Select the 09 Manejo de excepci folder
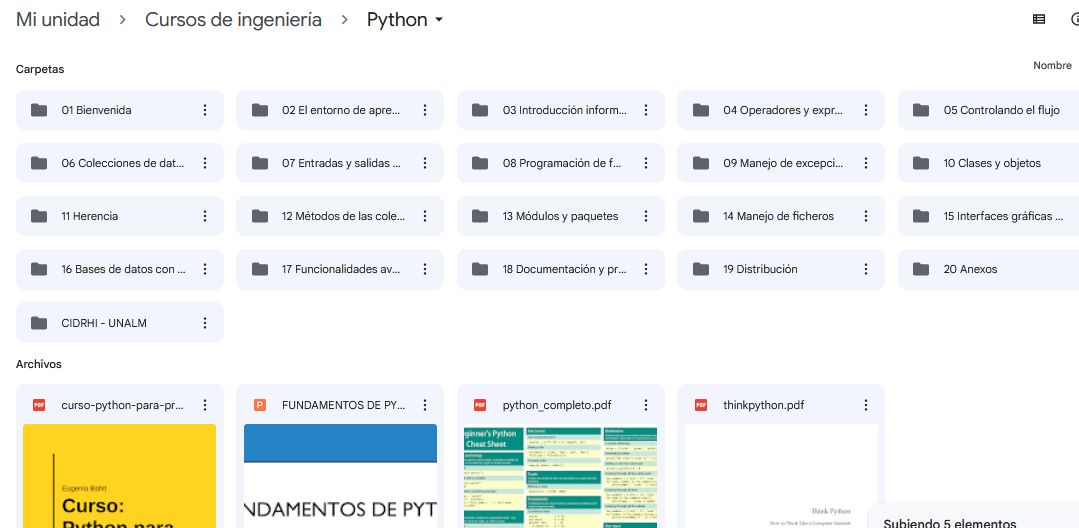The height and width of the screenshot is (528, 1079). [781, 163]
